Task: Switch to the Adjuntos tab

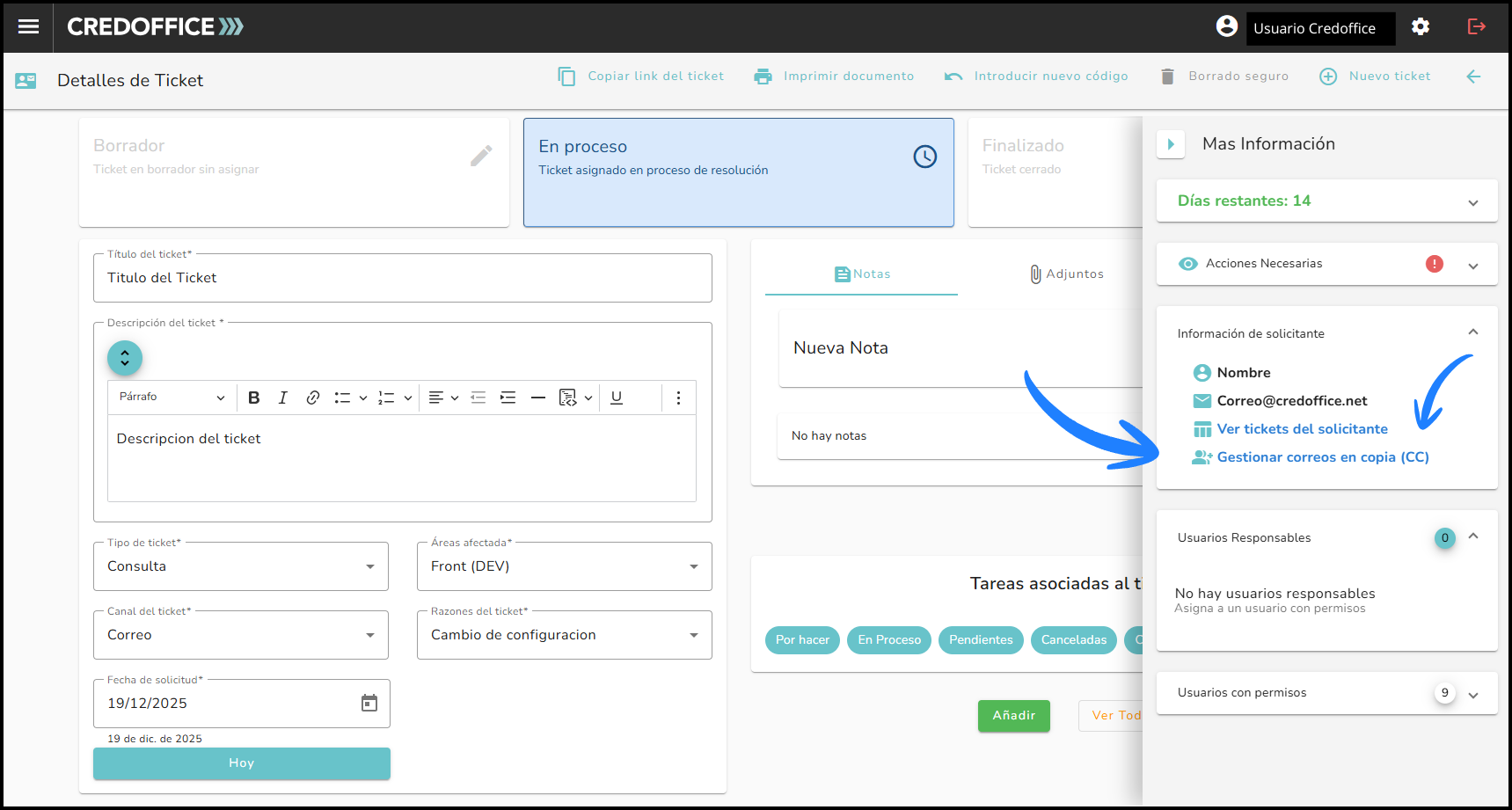Action: [1067, 274]
